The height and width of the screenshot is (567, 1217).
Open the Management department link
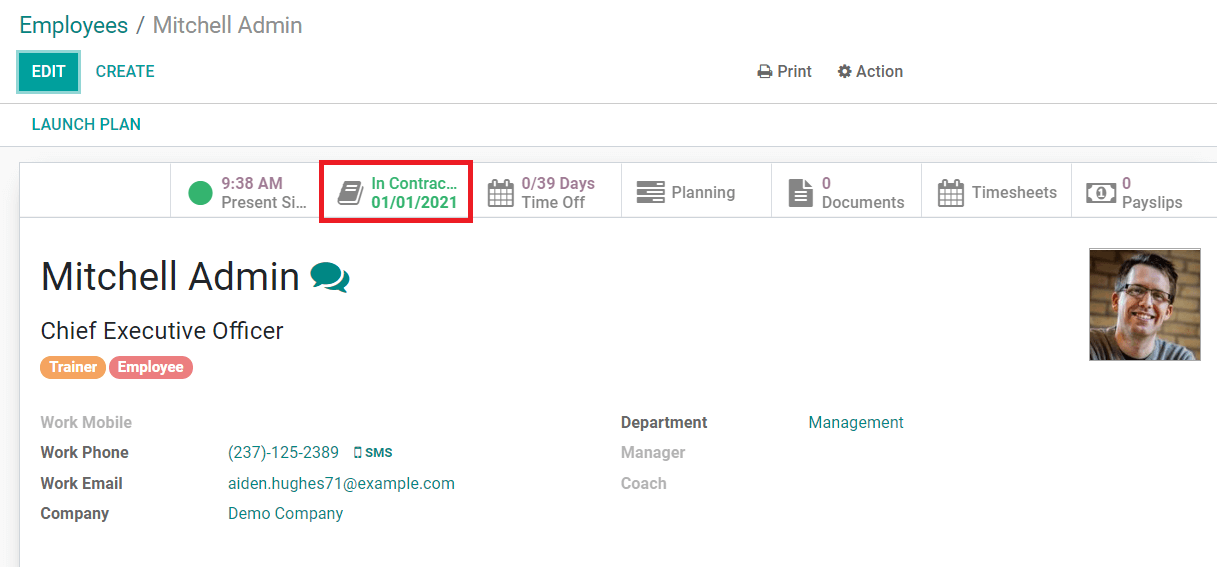pos(856,423)
